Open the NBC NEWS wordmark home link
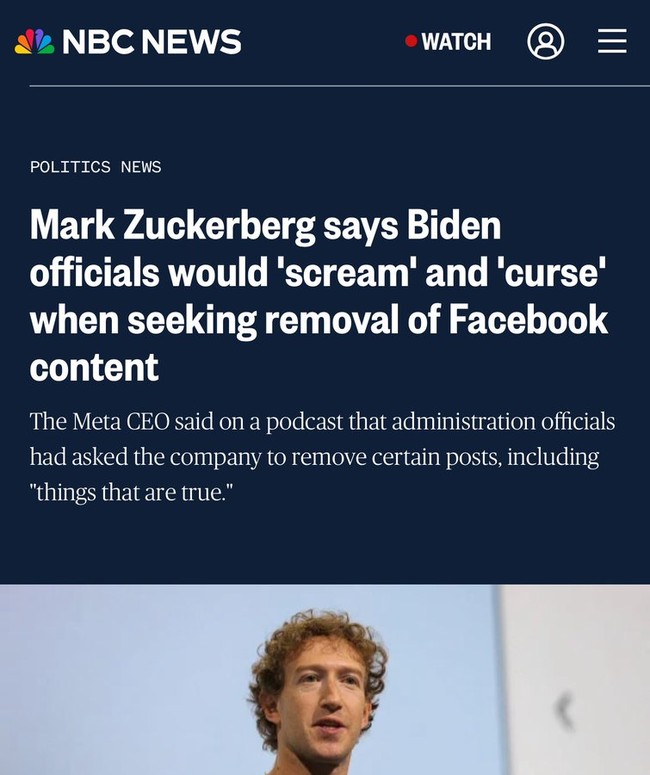The image size is (650, 775). click(x=152, y=42)
